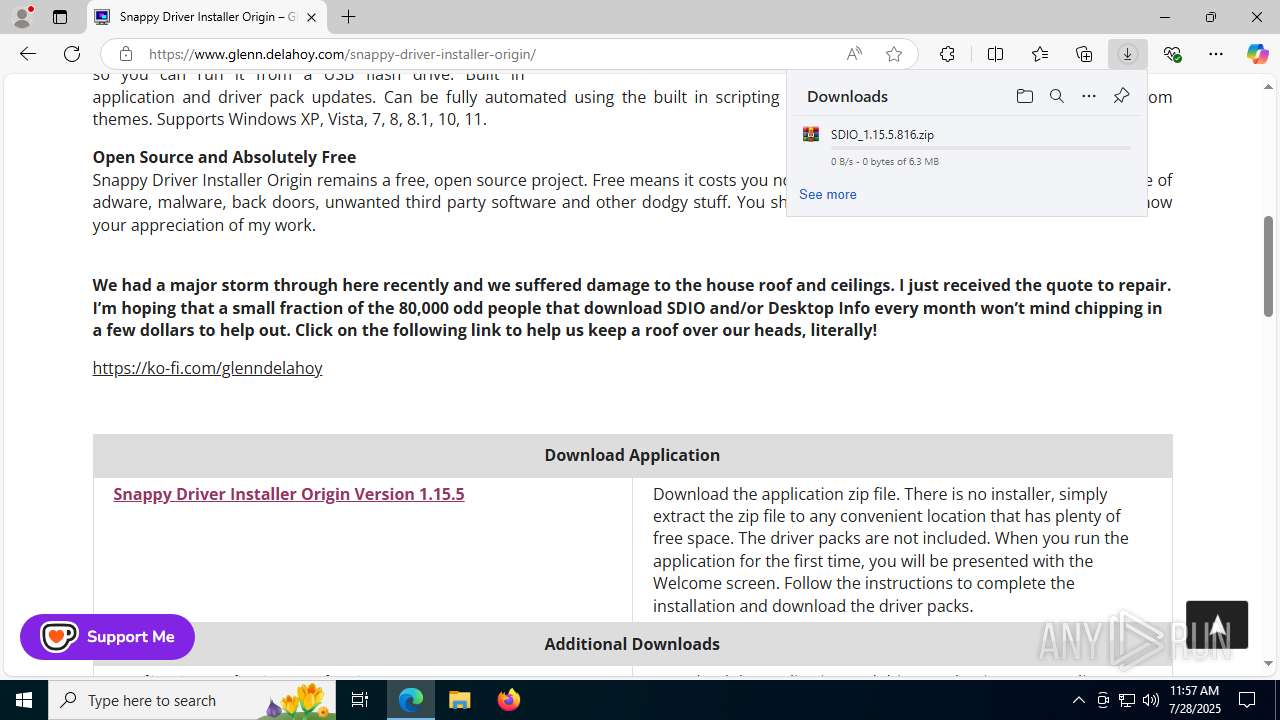Open Browser essentials icon
This screenshot has height=720, width=1280.
coord(1172,54)
